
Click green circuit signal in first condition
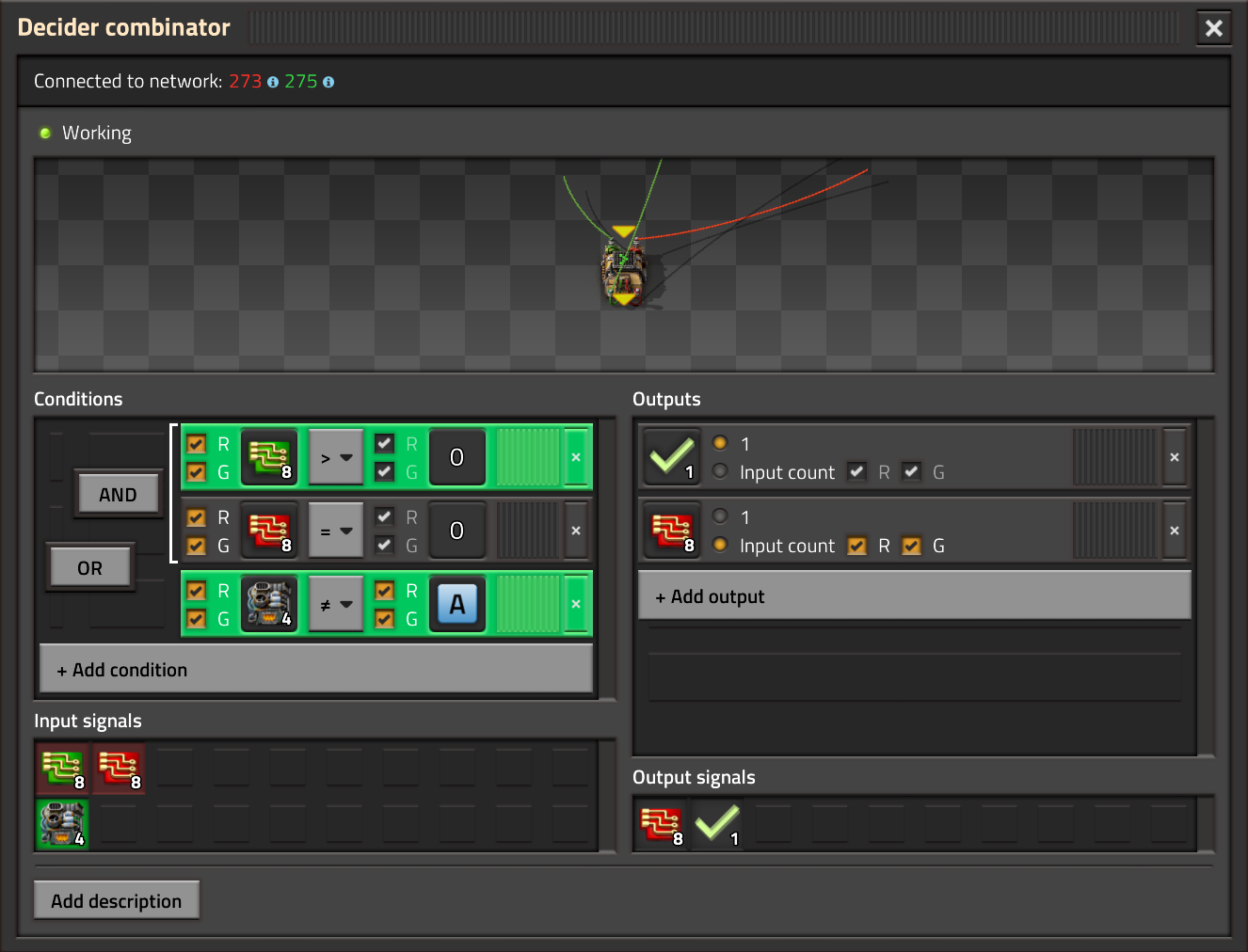[269, 457]
